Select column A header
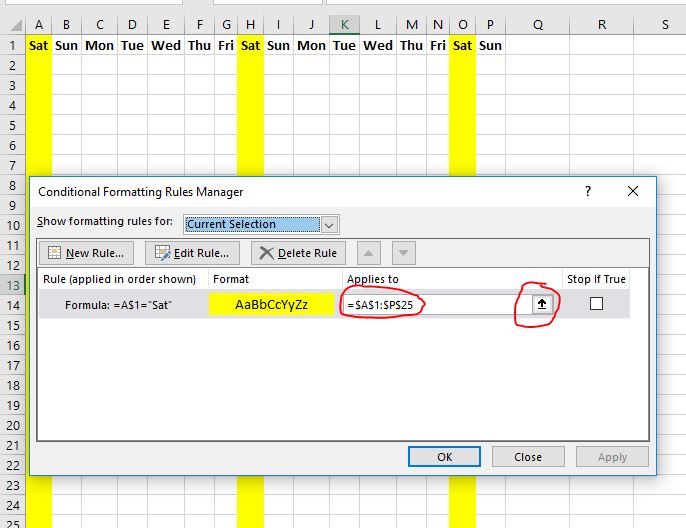The height and width of the screenshot is (528, 686). (38, 25)
